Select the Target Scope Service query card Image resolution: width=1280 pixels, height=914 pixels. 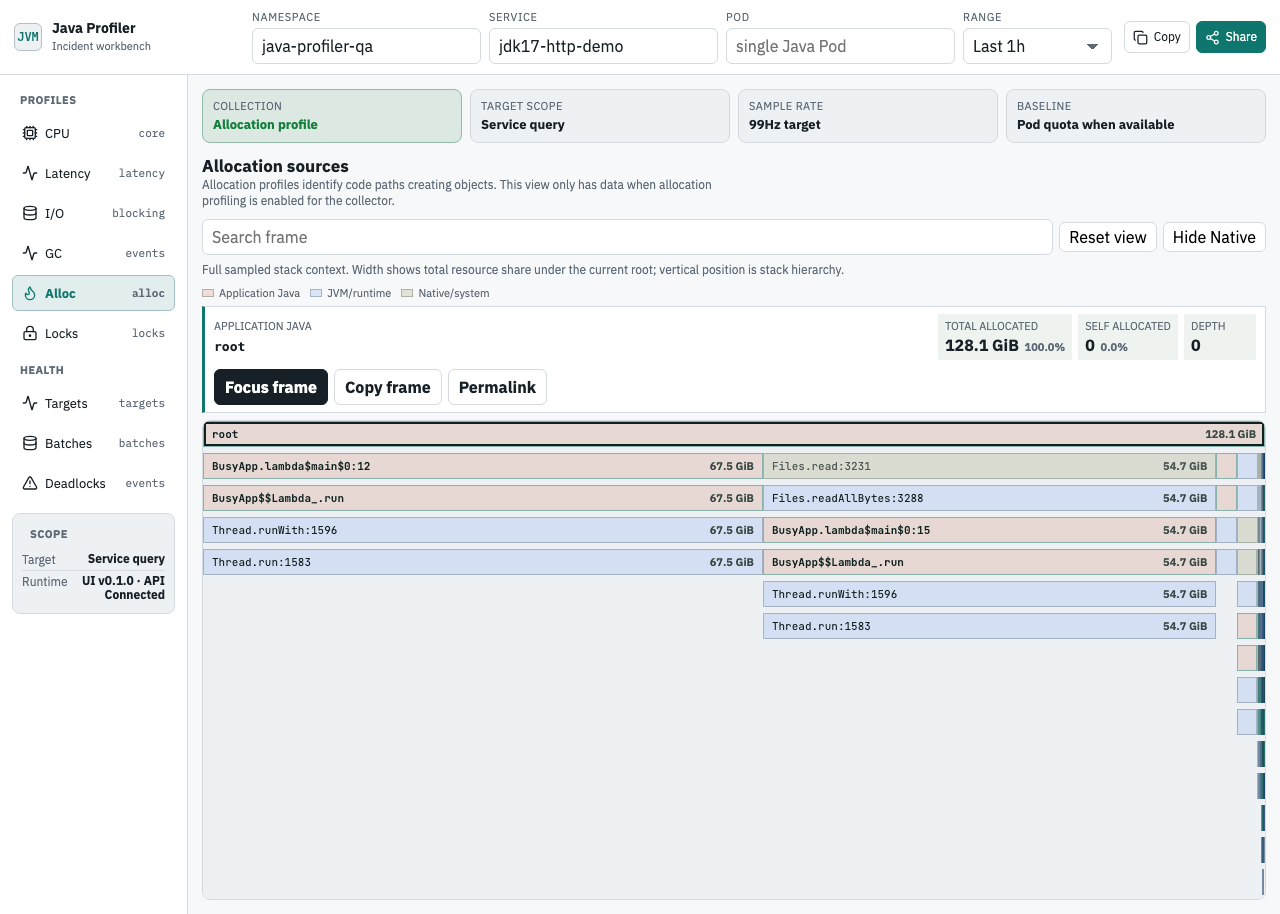(x=600, y=116)
